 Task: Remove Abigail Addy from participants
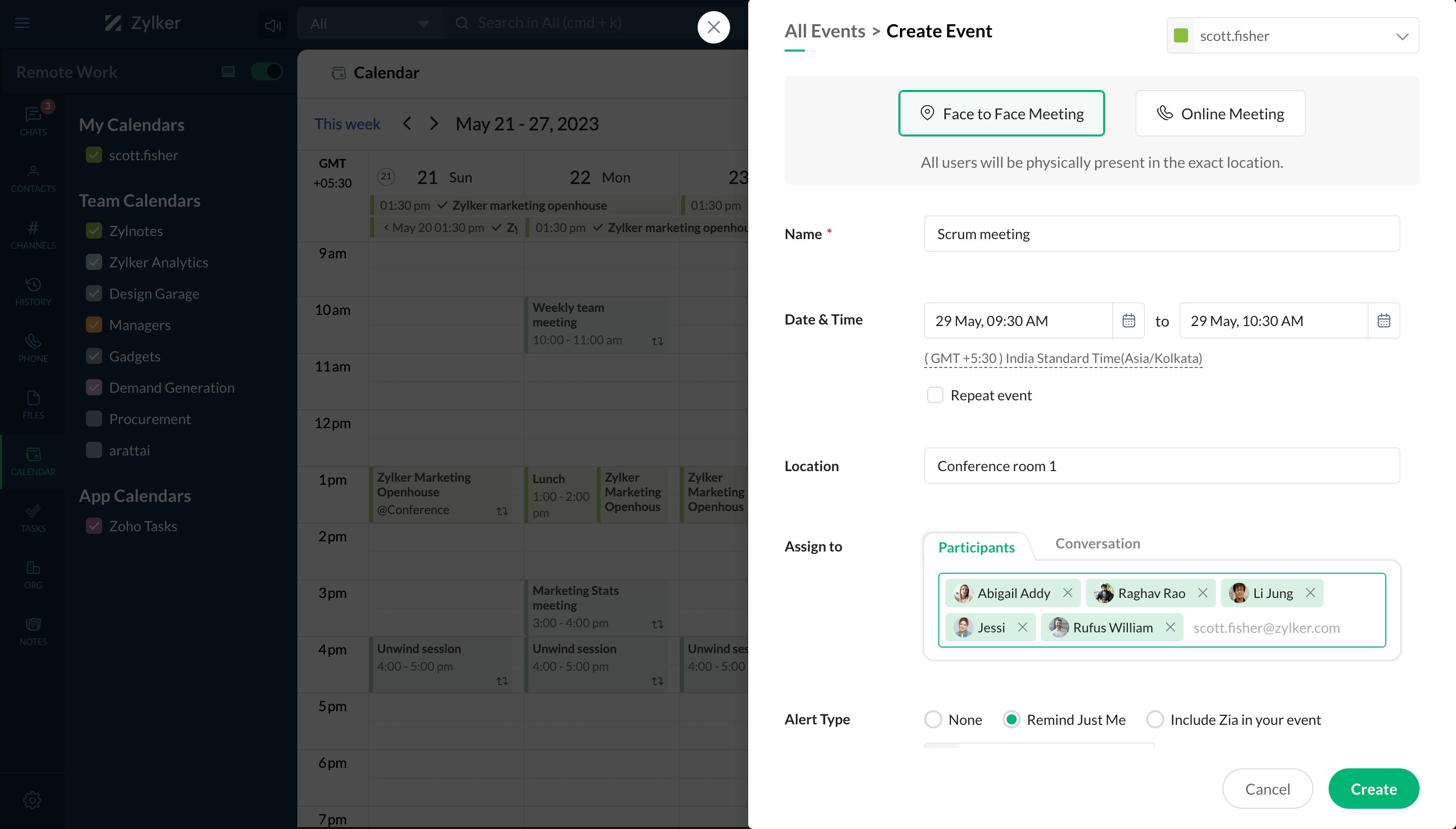point(1068,593)
